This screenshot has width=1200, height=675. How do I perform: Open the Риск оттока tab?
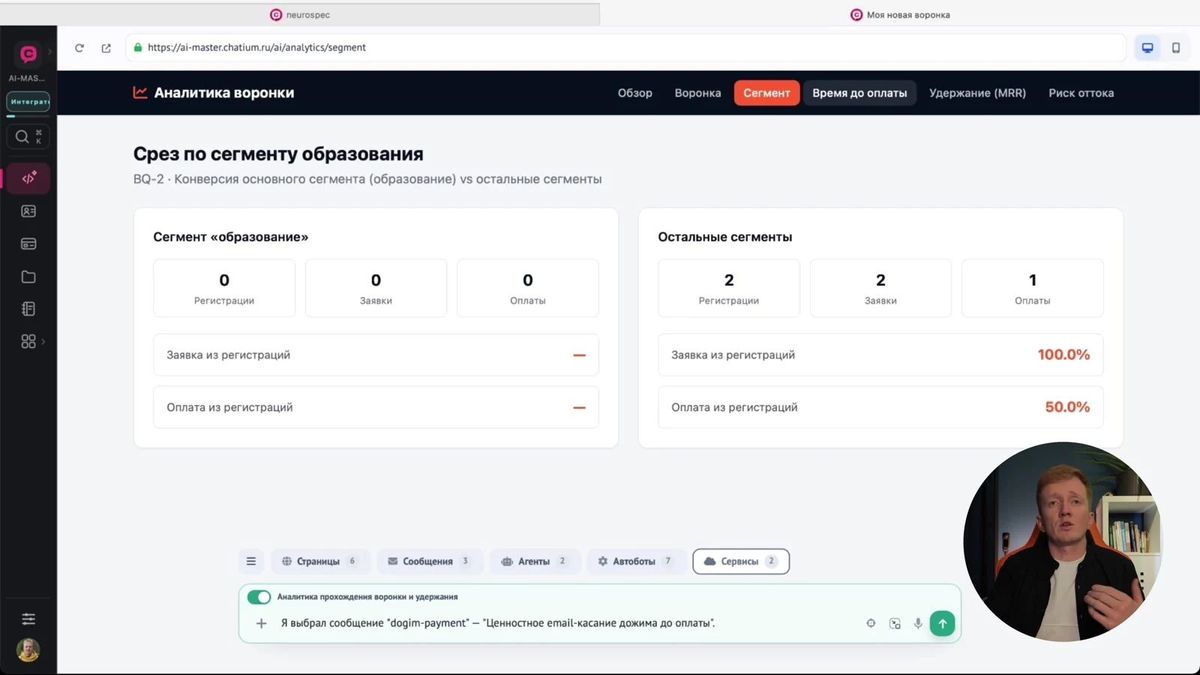1081,93
